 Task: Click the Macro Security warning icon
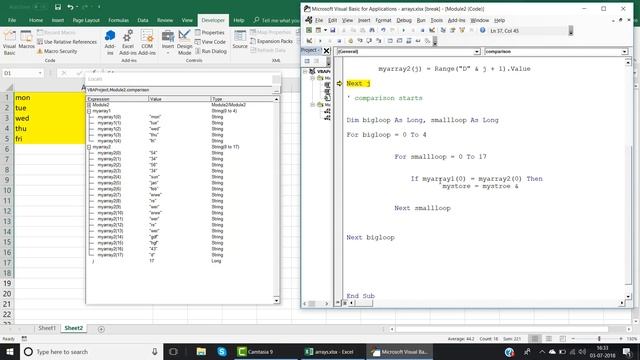(40, 51)
